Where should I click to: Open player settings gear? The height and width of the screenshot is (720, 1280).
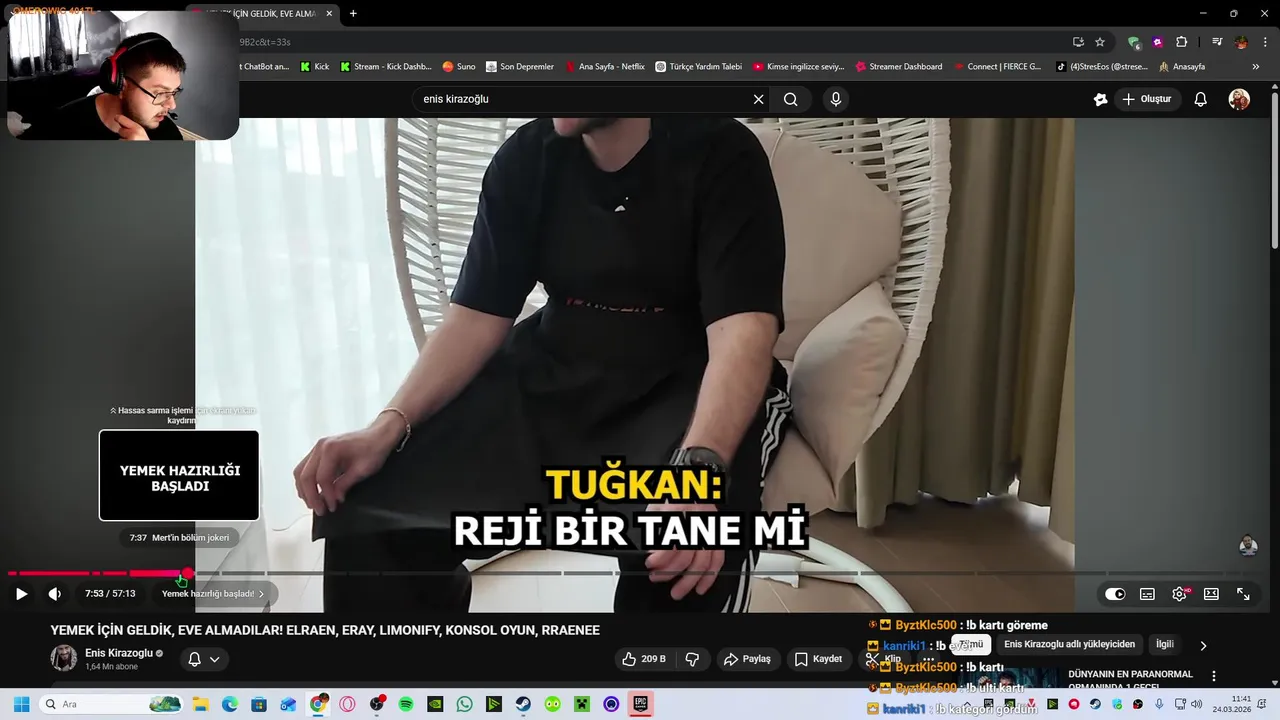(1180, 594)
